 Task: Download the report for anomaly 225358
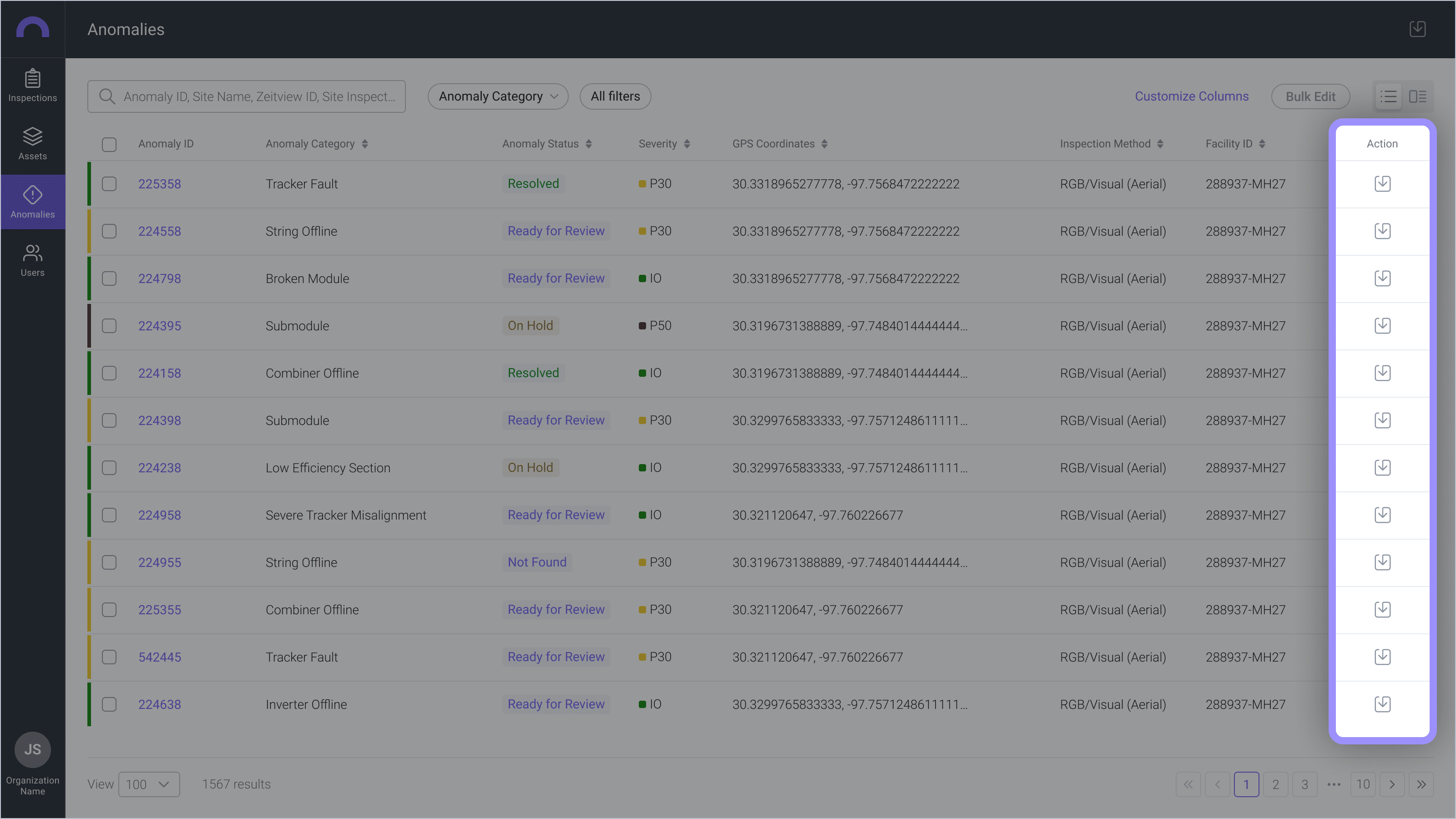(x=1383, y=183)
